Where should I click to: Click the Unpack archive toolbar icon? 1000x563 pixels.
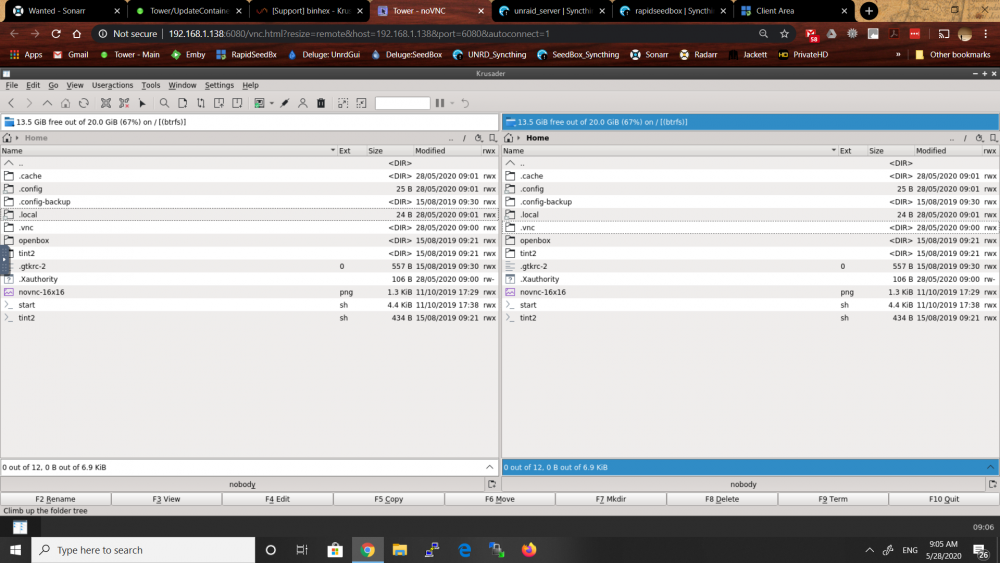(x=237, y=103)
